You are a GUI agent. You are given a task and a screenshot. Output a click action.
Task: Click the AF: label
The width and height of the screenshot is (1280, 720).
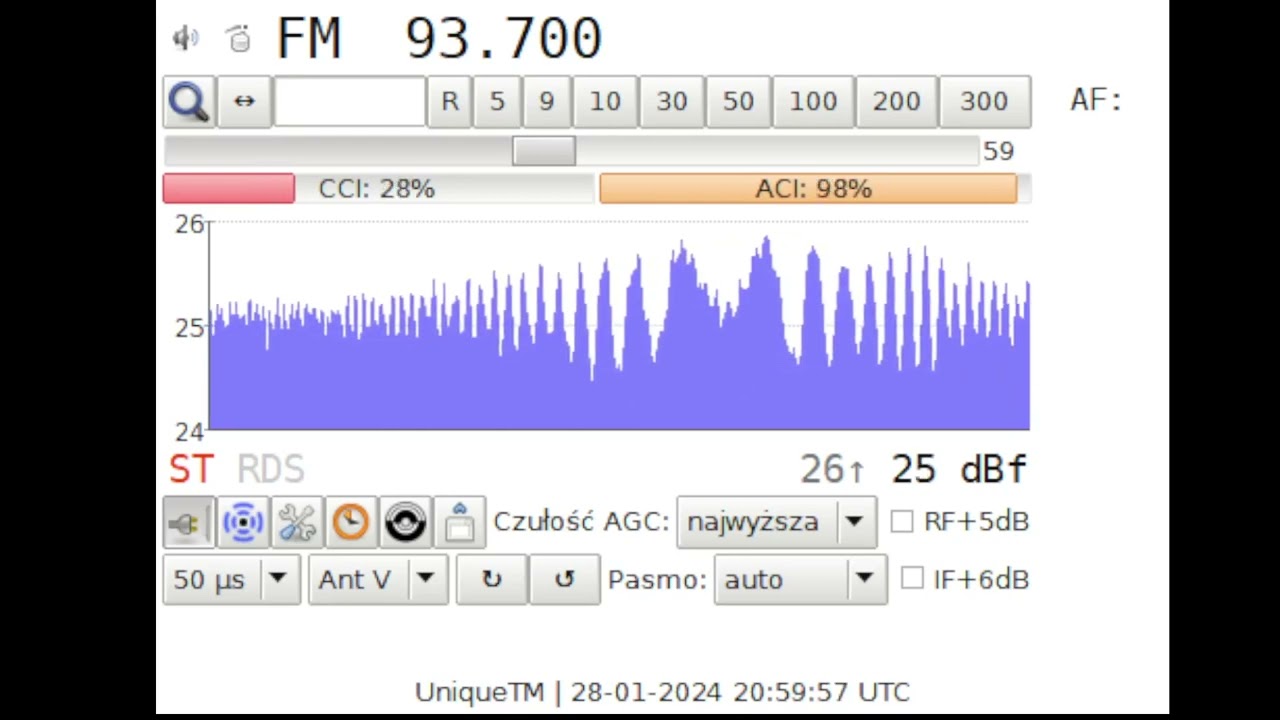point(1096,100)
